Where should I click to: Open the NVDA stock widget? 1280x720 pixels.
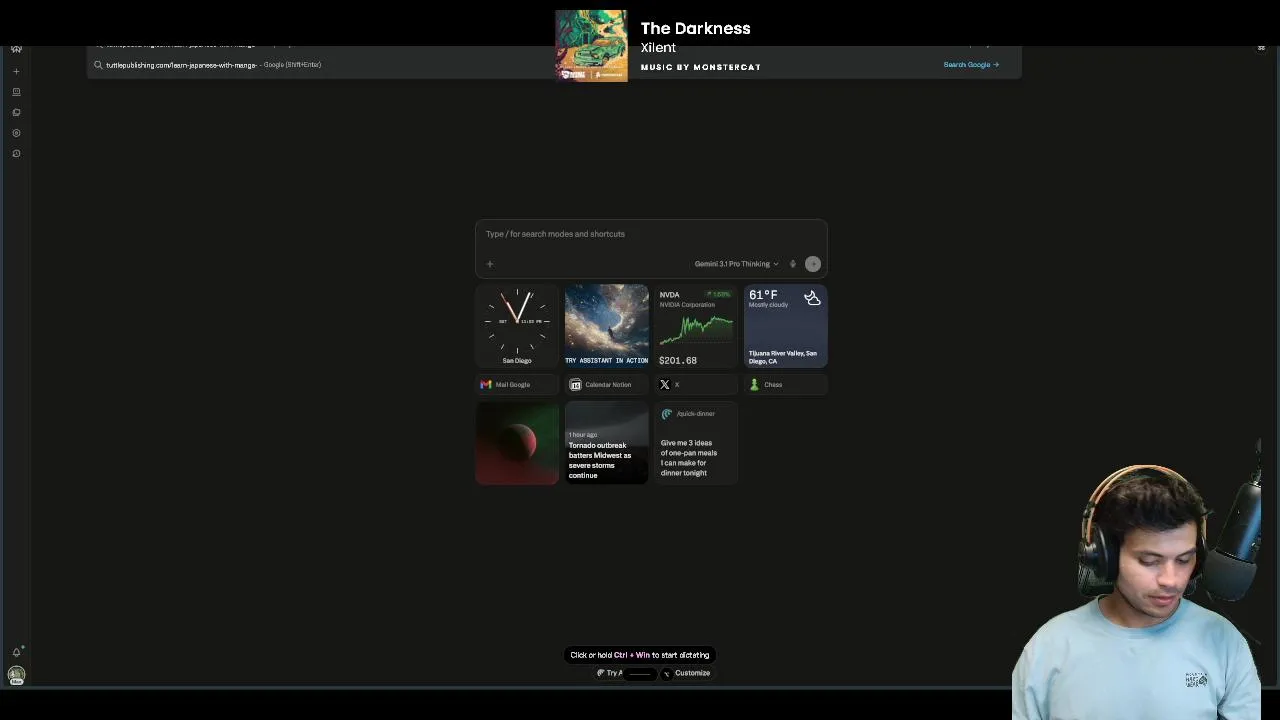coord(696,326)
